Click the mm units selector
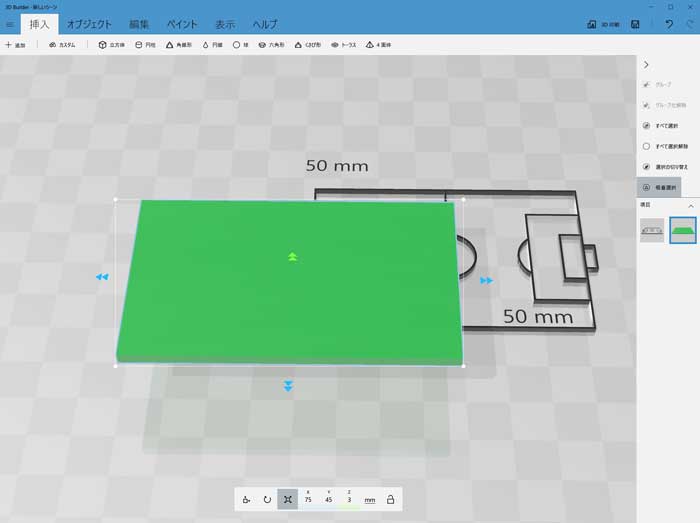The image size is (700, 523). tap(370, 500)
